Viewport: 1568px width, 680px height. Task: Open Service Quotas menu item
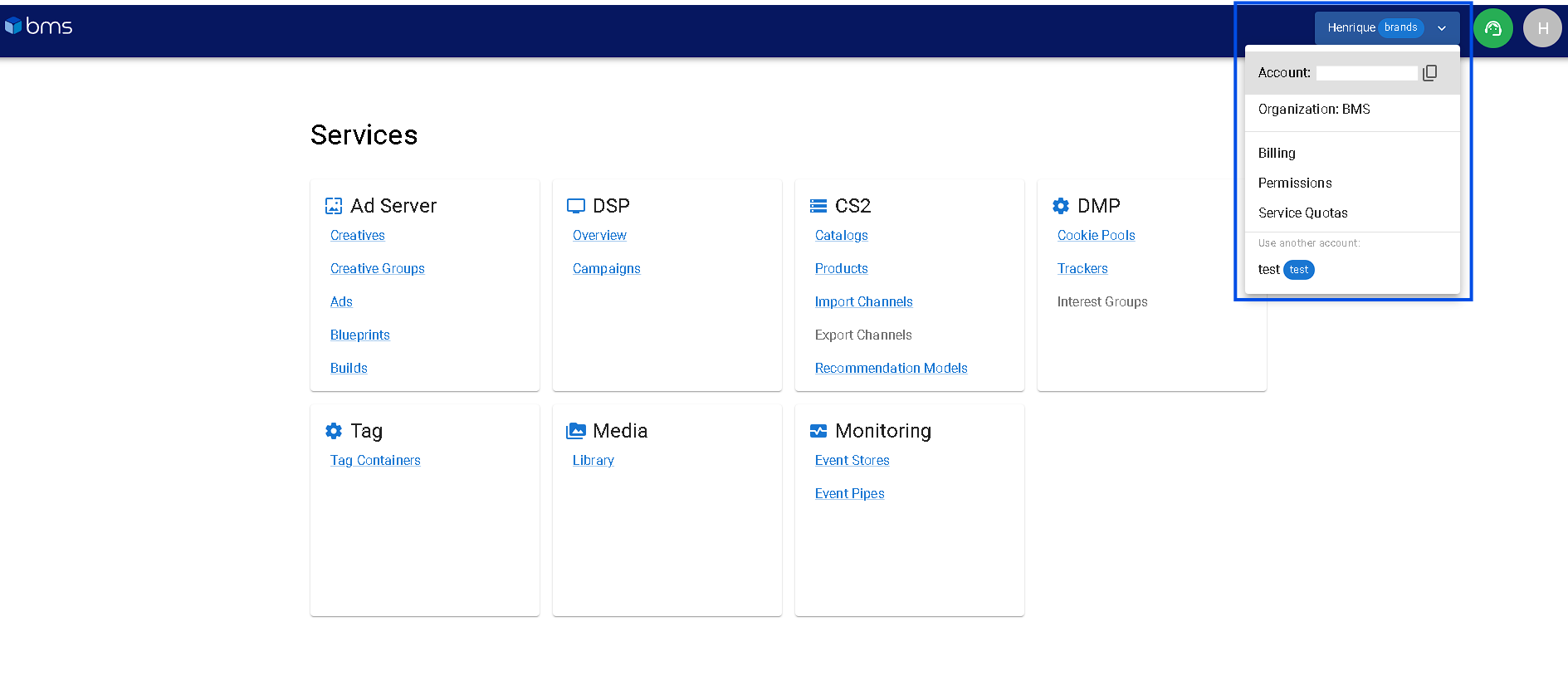[x=1302, y=213]
